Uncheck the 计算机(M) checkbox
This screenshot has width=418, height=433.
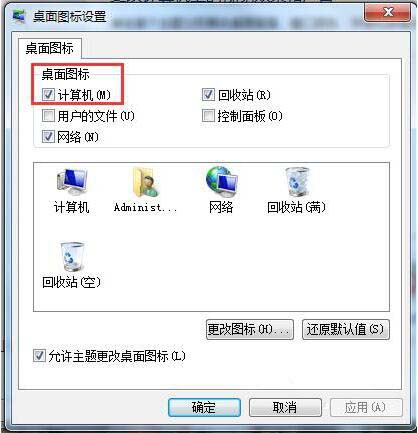tap(48, 95)
